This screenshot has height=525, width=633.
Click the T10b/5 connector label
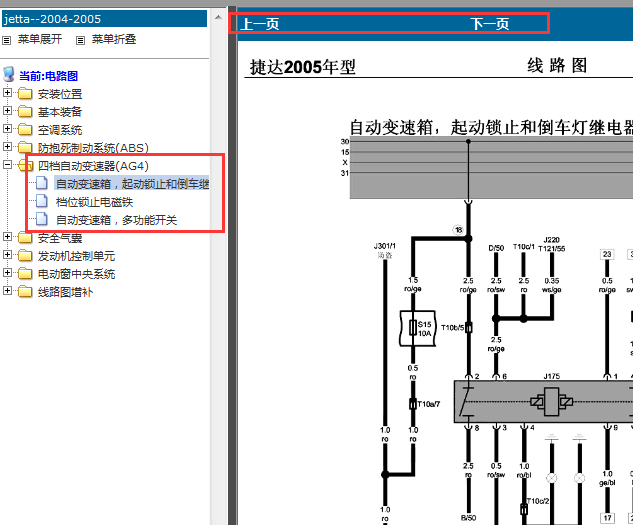[x=453, y=328]
